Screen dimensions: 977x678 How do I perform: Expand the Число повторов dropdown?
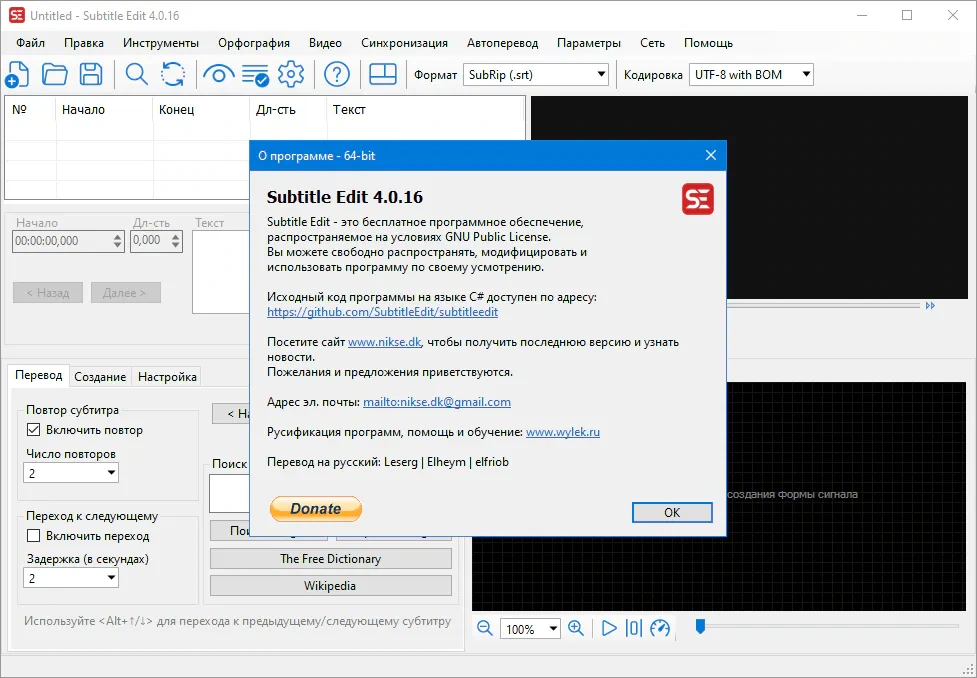click(71, 473)
